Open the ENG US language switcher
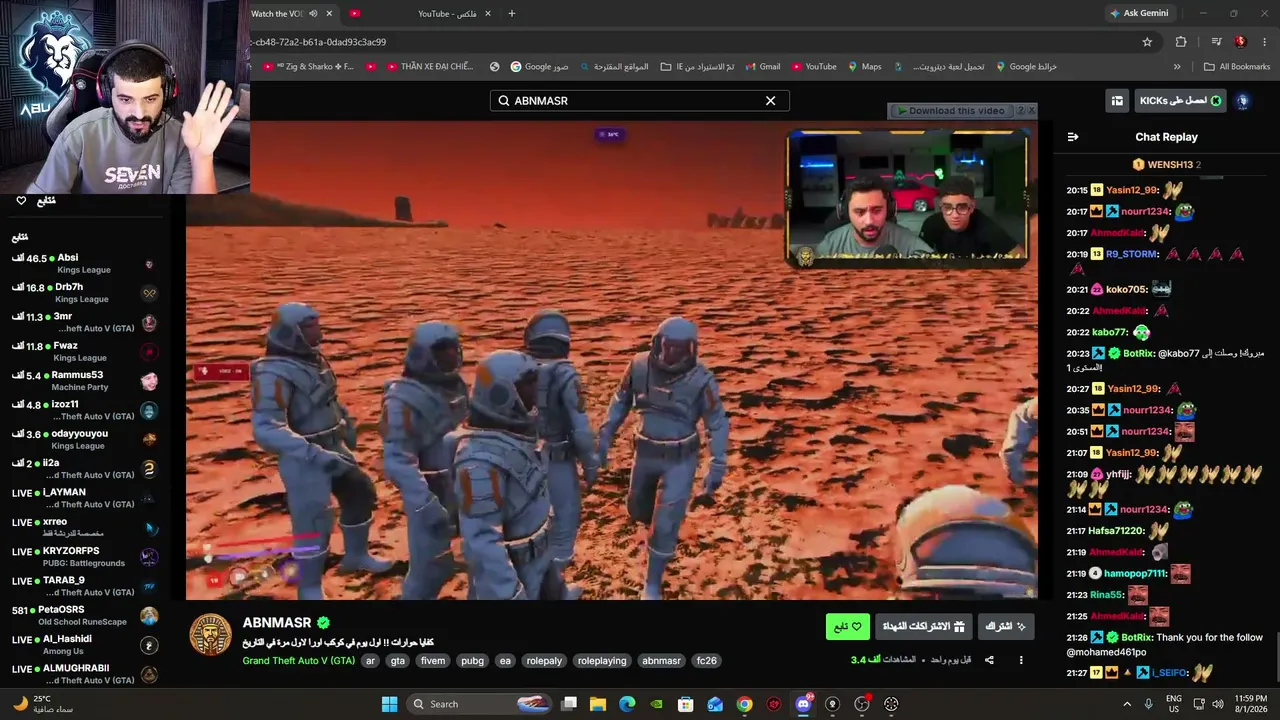Image resolution: width=1280 pixels, height=720 pixels. pyautogui.click(x=1174, y=704)
